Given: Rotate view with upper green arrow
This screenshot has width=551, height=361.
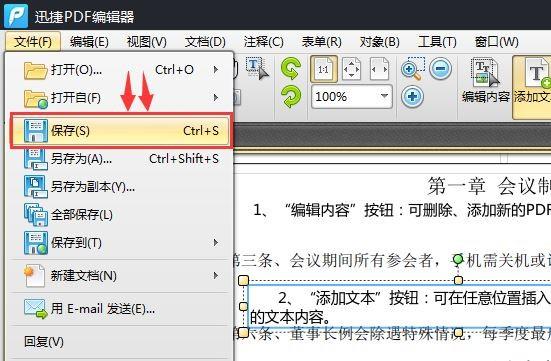Looking at the screenshot, I should point(291,68).
